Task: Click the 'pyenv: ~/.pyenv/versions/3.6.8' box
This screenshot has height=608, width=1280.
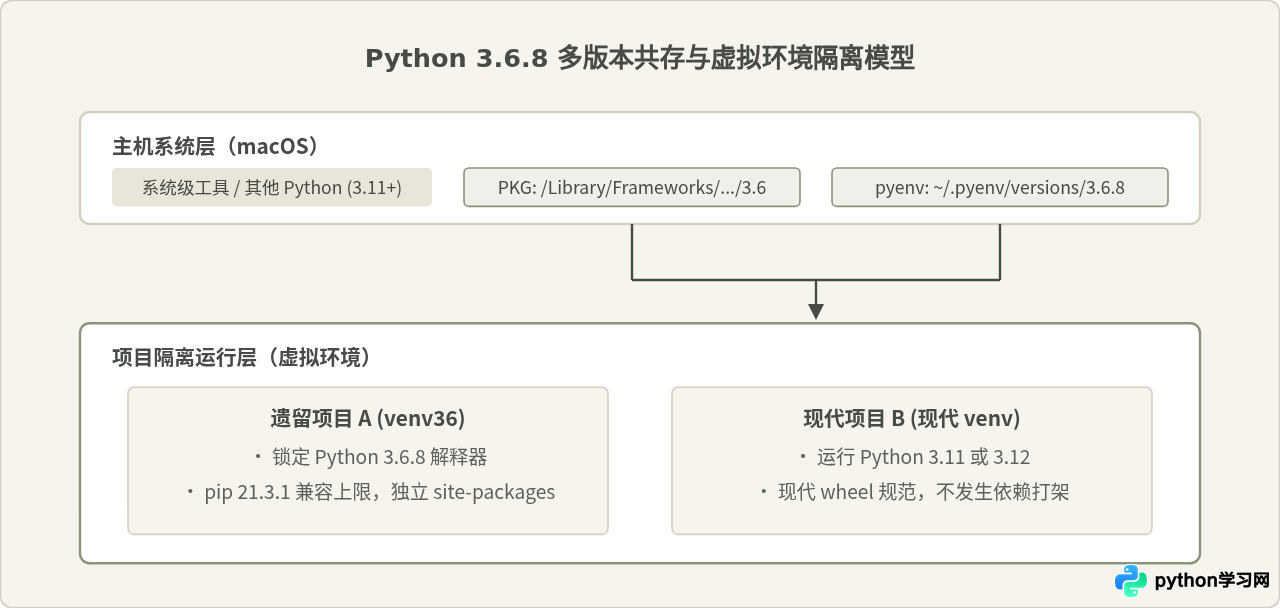Action: [x=1000, y=187]
